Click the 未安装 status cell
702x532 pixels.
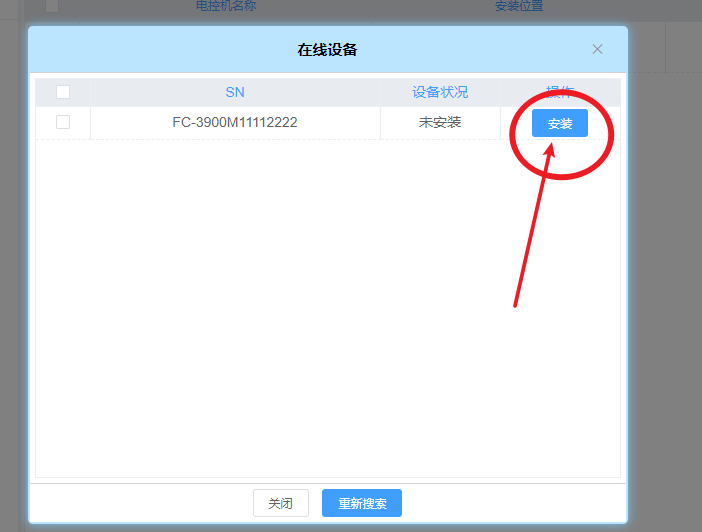[440, 122]
